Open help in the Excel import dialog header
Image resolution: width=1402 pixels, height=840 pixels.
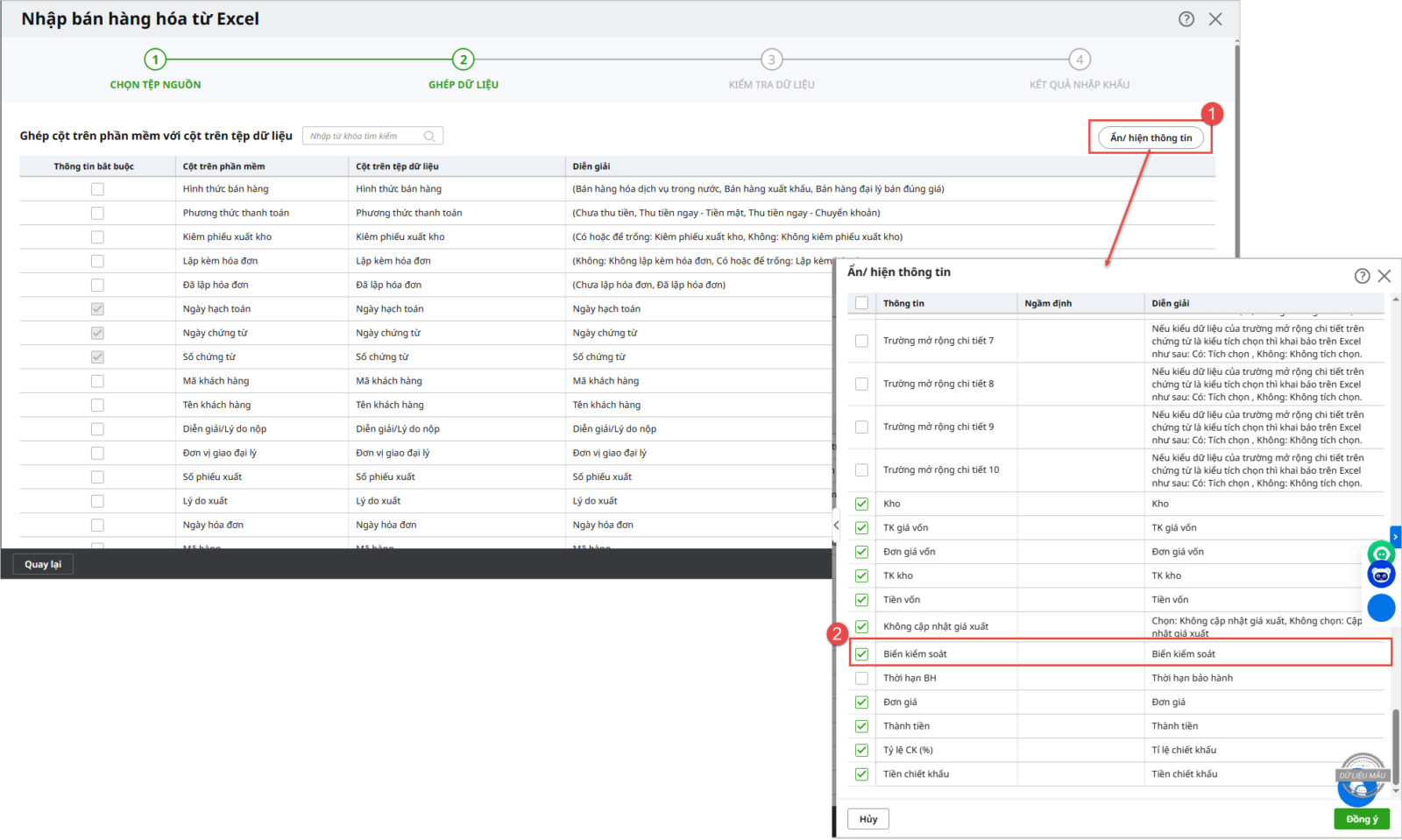pos(1186,19)
